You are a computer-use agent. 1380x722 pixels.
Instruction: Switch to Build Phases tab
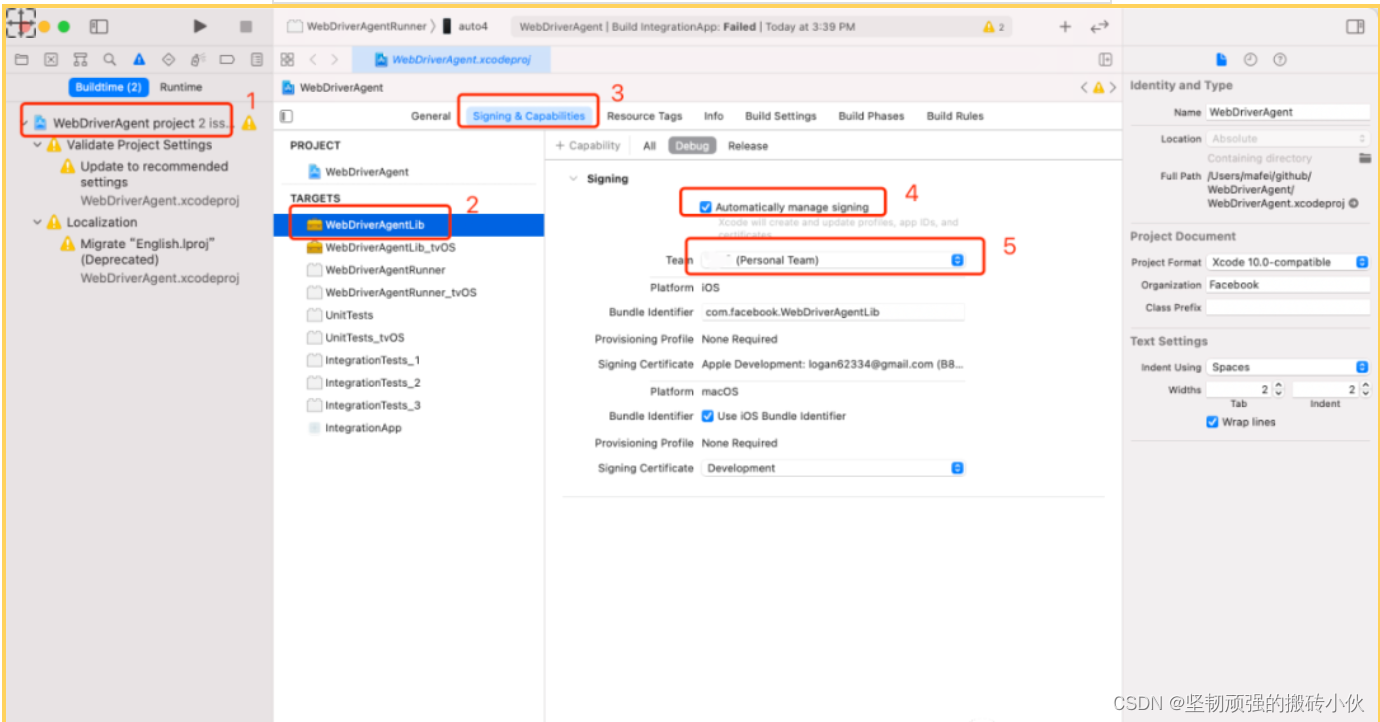(871, 116)
